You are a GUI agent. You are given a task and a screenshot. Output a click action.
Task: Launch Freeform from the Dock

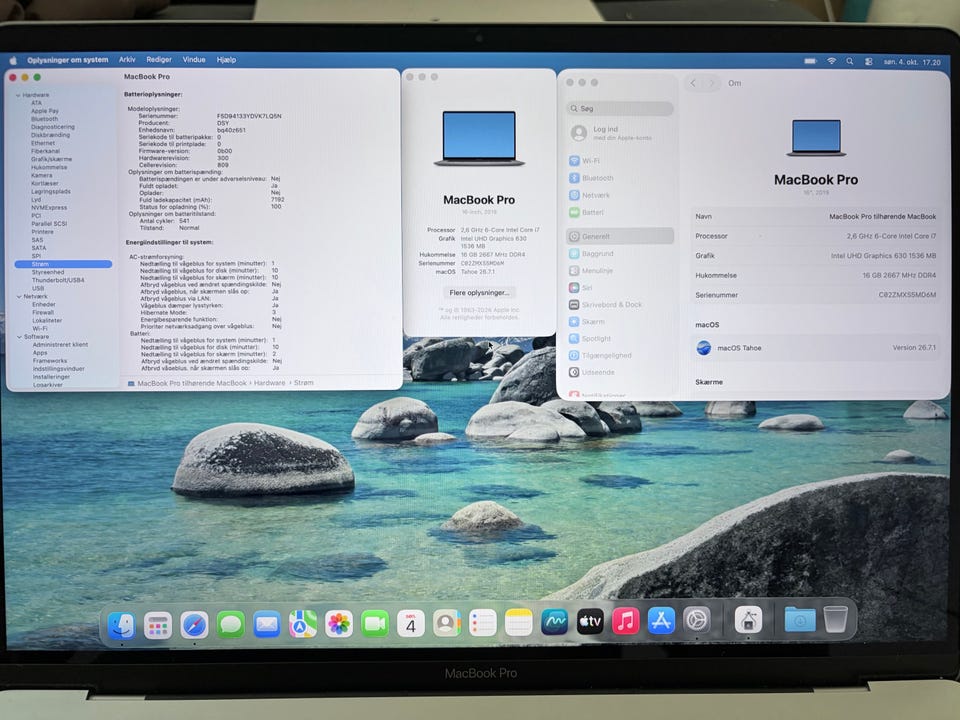pos(554,621)
